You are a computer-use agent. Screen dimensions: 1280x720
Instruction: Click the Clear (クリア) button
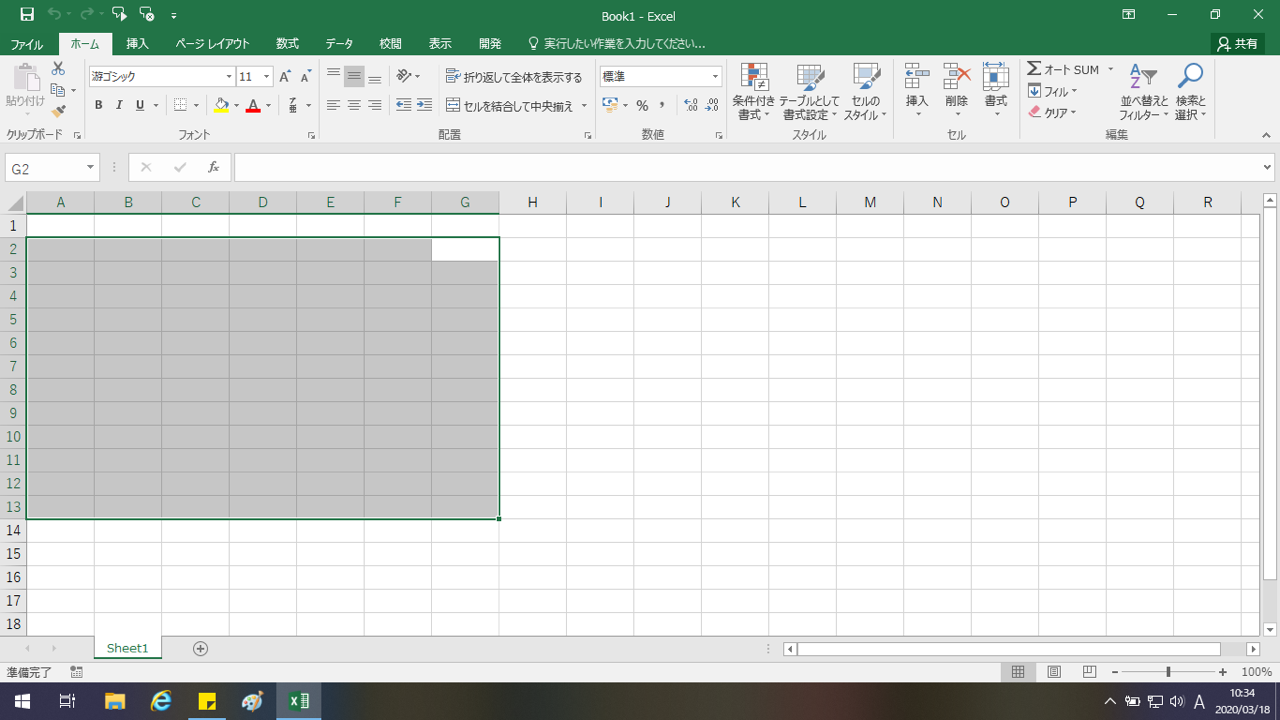(1053, 112)
